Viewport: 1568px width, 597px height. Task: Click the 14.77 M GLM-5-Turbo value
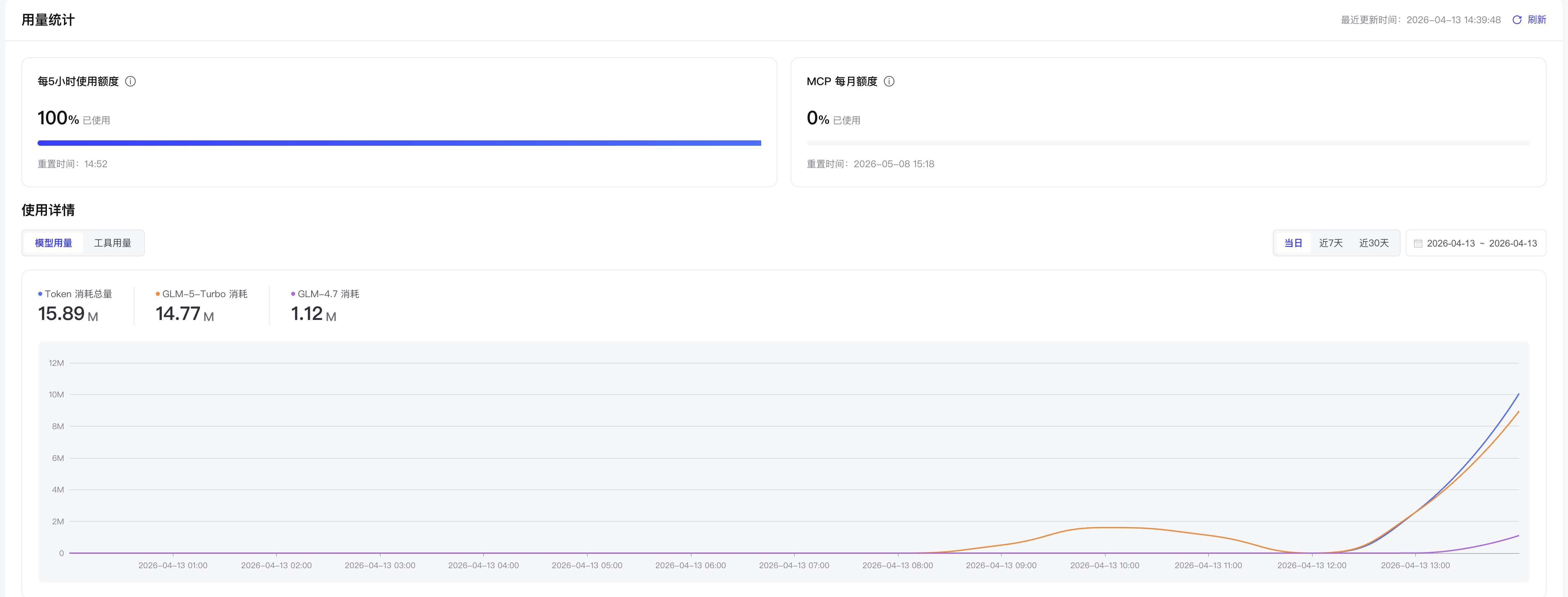coord(184,314)
